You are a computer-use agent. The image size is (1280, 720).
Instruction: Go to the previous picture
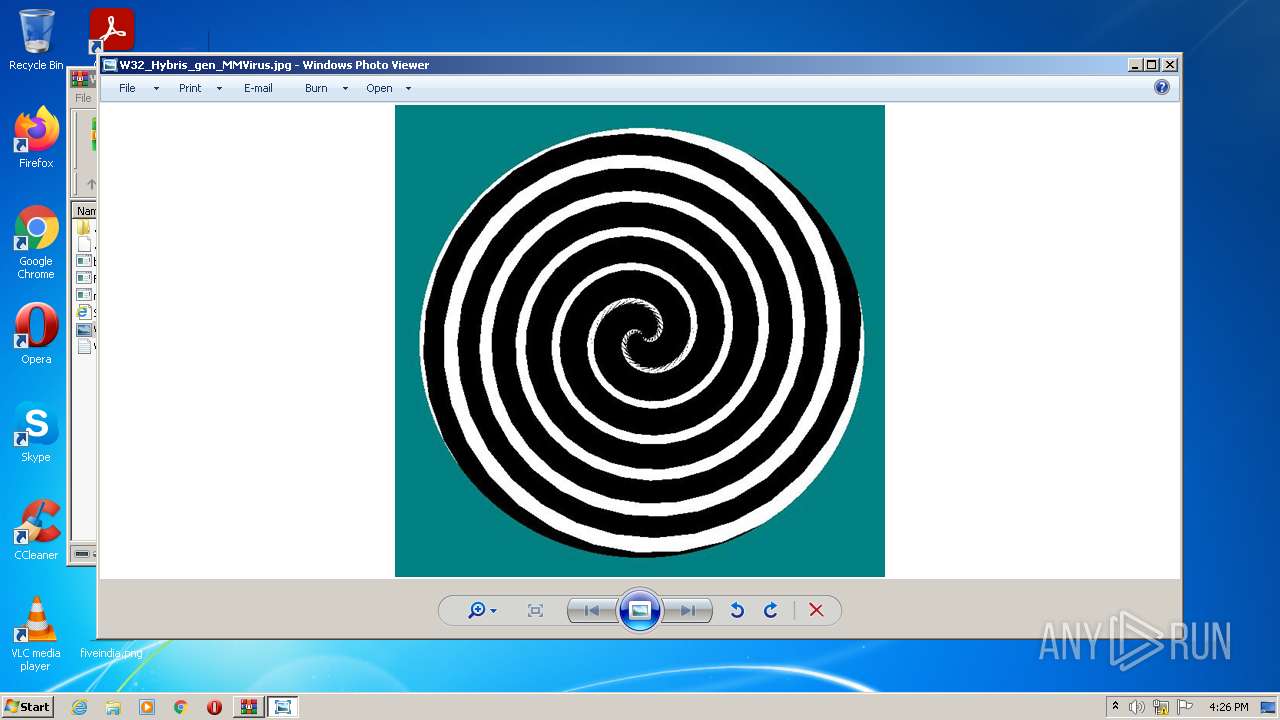[x=592, y=610]
